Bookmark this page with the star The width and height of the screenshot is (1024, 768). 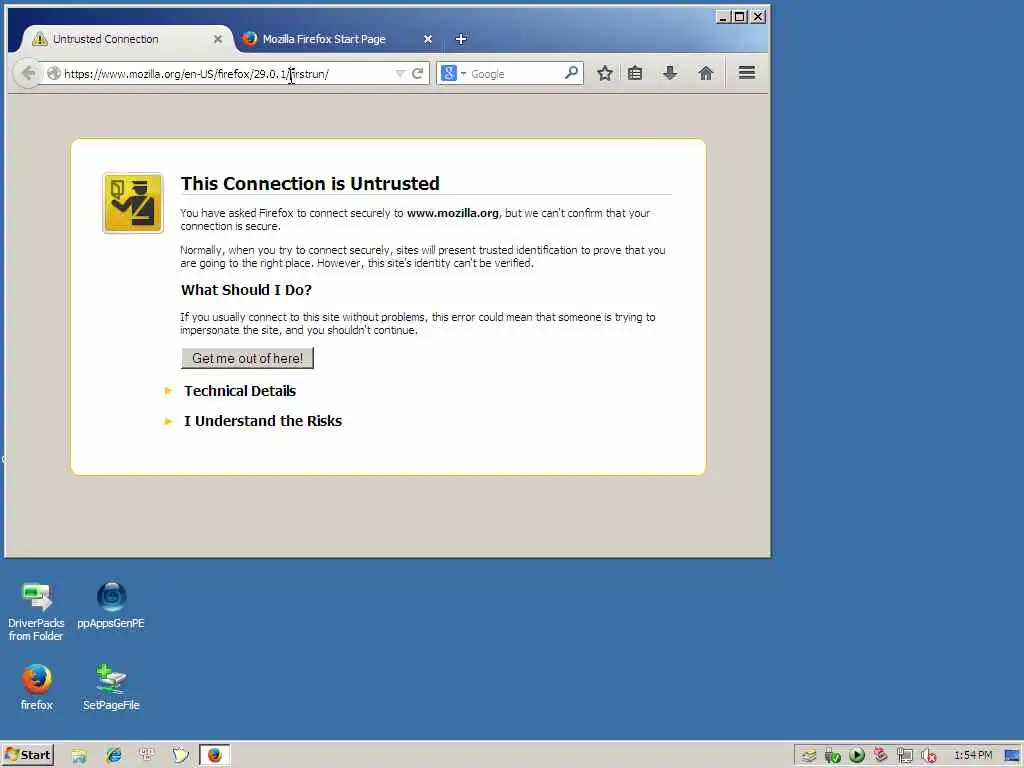click(605, 73)
